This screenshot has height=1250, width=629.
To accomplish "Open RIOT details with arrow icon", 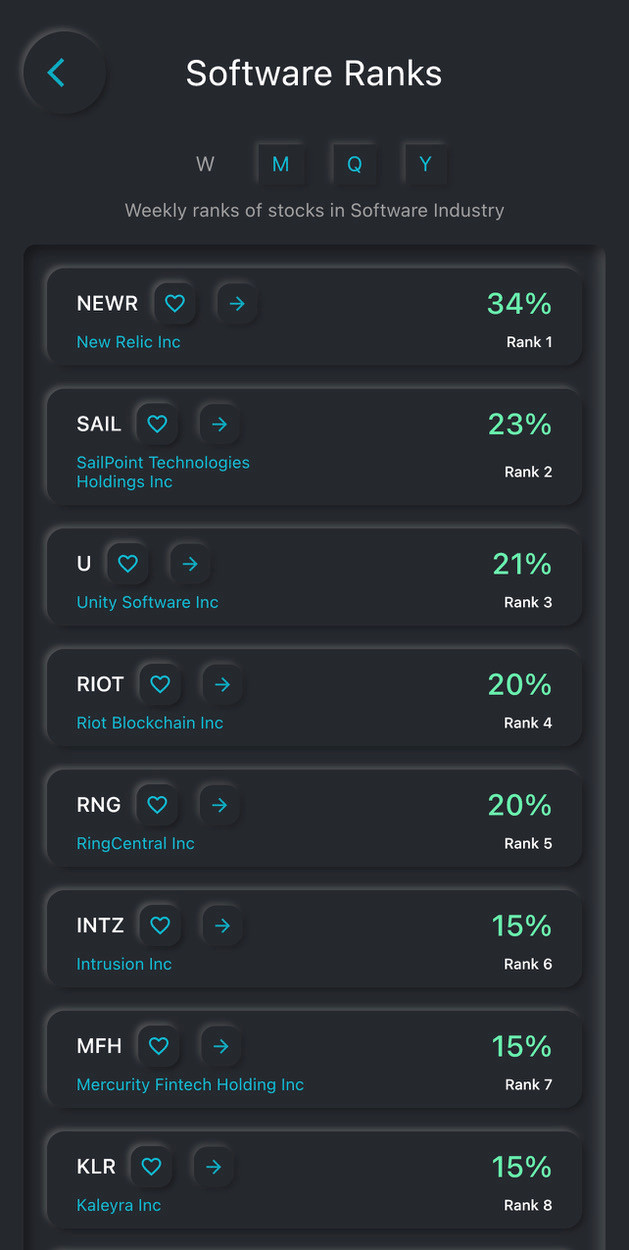I will 222,684.
